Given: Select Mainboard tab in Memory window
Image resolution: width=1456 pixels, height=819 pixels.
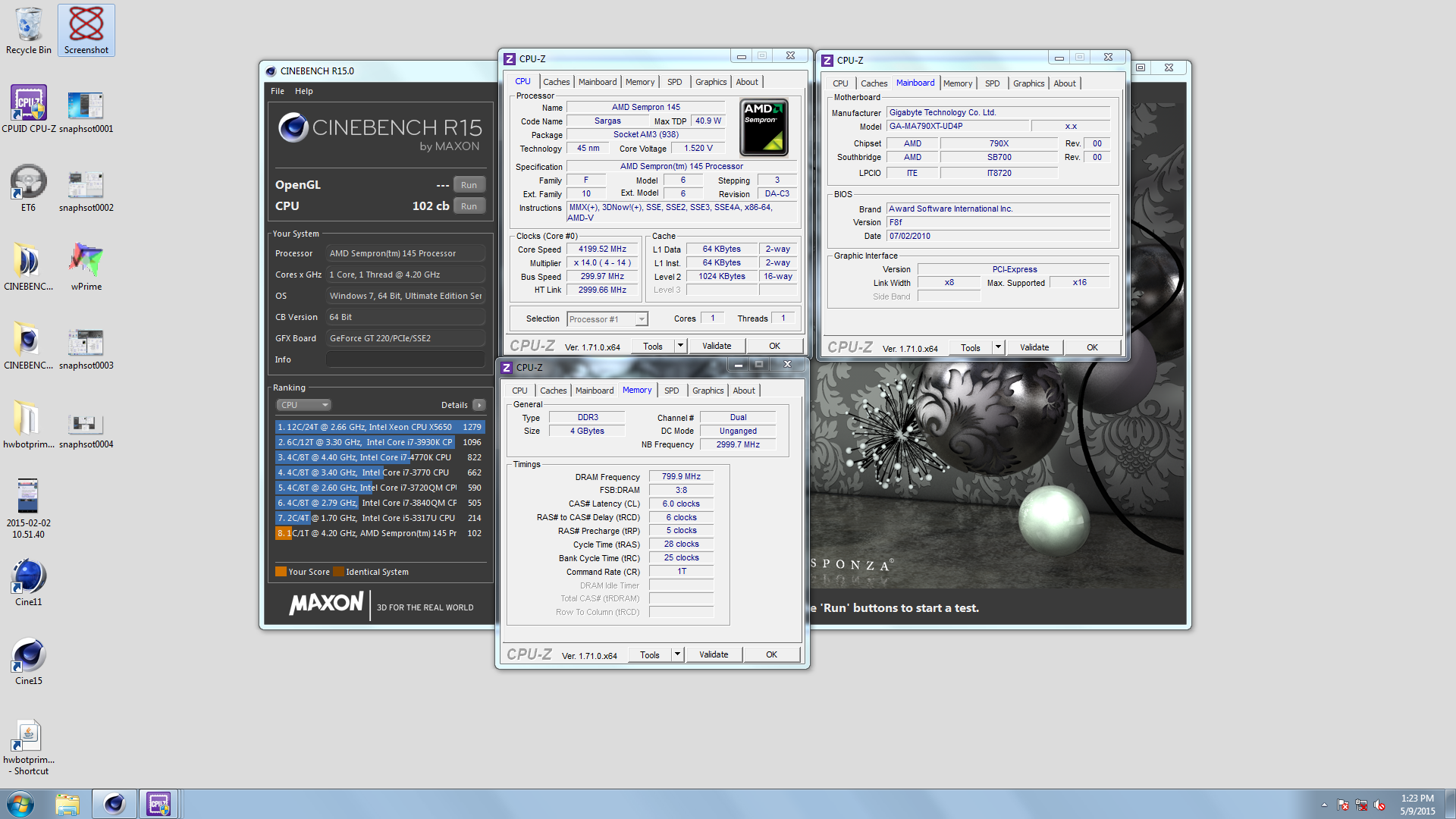Looking at the screenshot, I should tap(595, 391).
